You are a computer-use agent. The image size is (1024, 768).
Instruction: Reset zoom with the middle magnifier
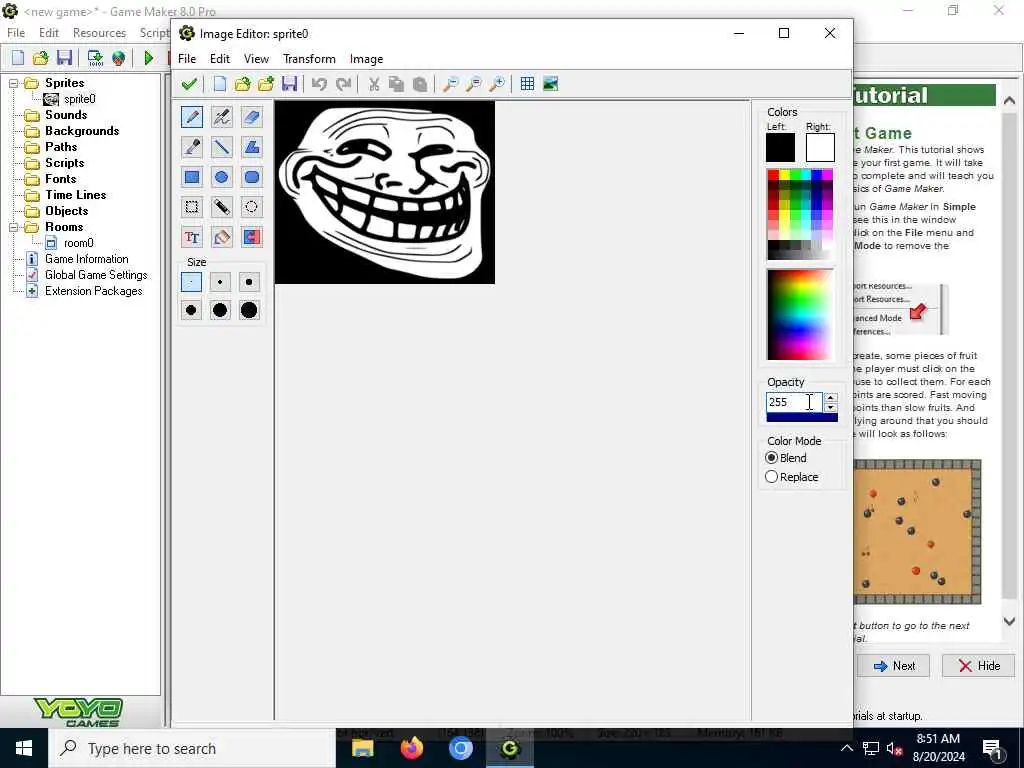473,84
